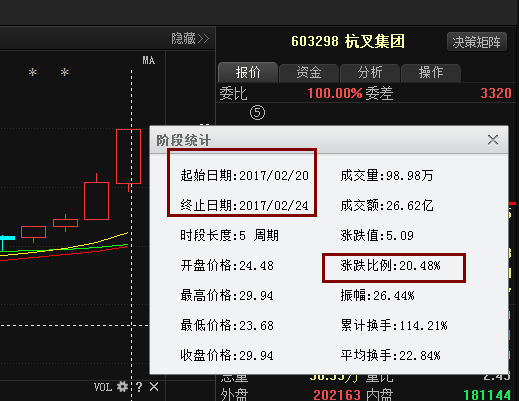Click the 起始日期 2017/02/20 field
This screenshot has height=401, width=519.
(245, 175)
